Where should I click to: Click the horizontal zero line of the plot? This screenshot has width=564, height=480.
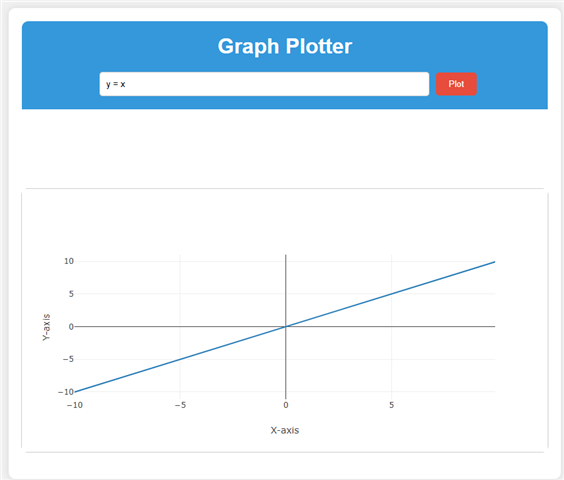[396, 326]
